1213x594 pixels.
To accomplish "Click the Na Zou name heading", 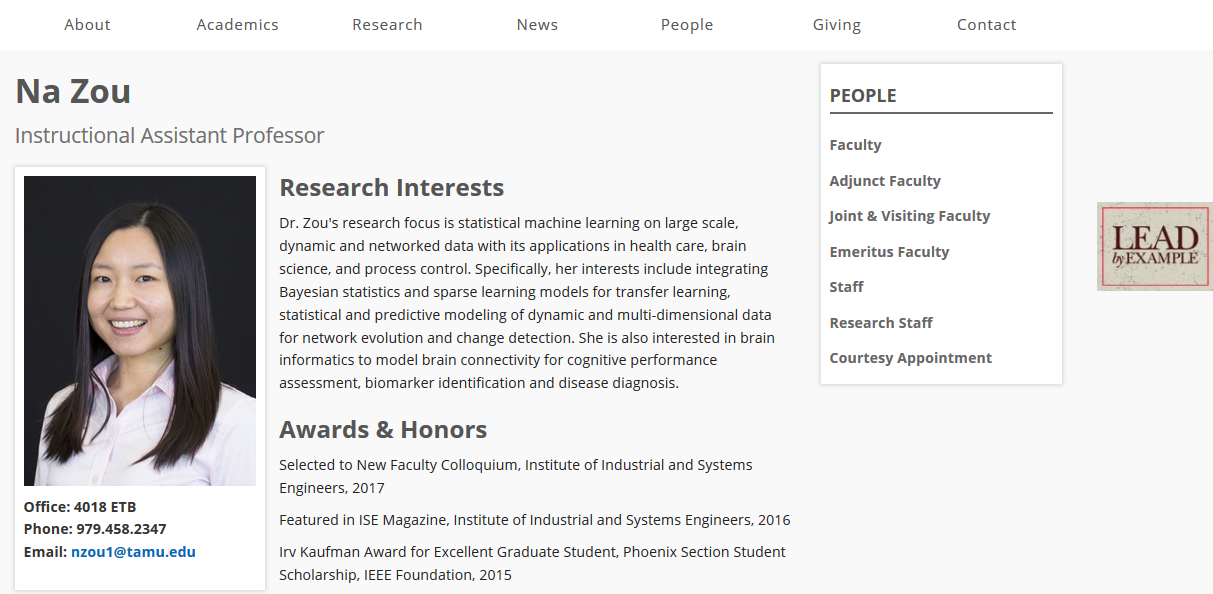I will (x=73, y=92).
